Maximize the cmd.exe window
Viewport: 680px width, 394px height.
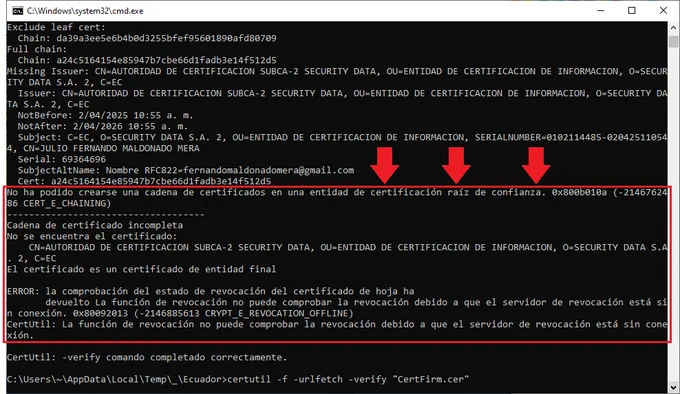point(632,10)
